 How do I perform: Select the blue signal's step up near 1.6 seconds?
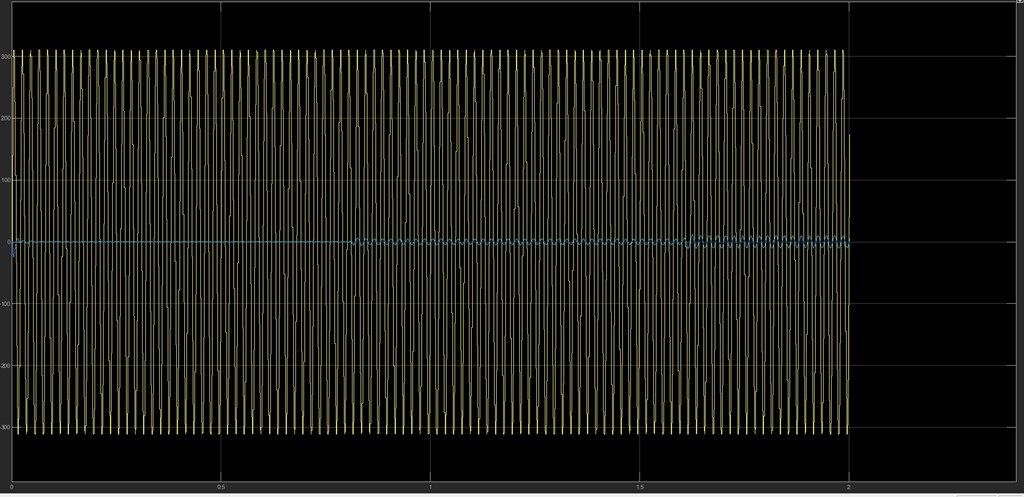690,241
